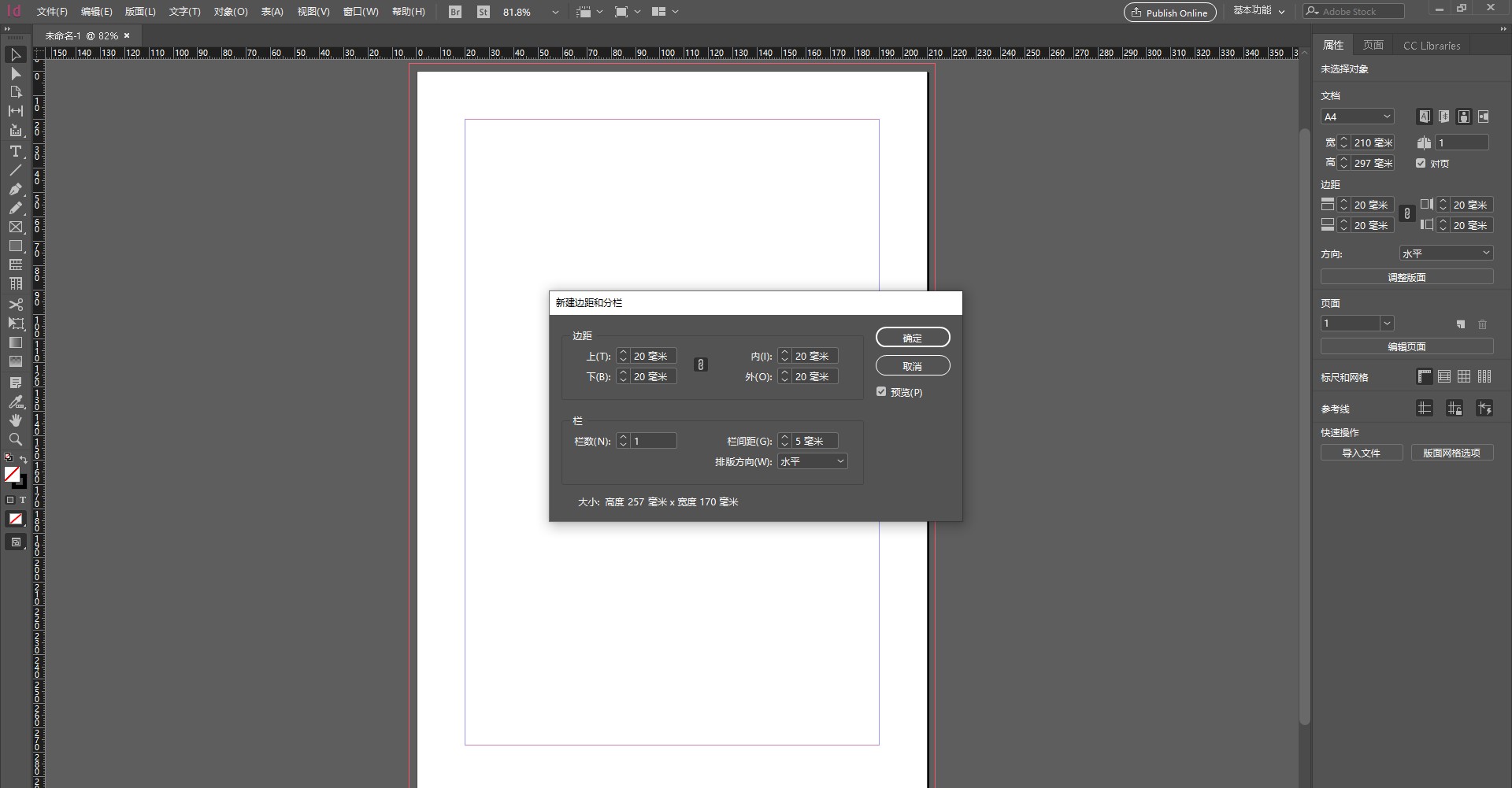Click the Bridge (Br) icon
Image resolution: width=1512 pixels, height=788 pixels.
coord(455,12)
